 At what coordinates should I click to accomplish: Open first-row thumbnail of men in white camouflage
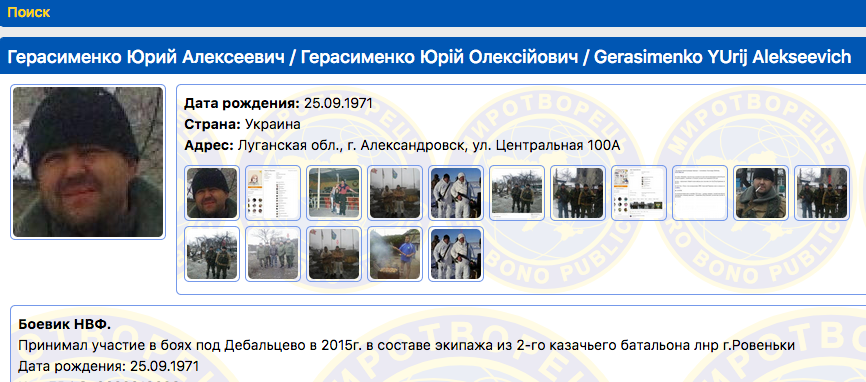[456, 193]
